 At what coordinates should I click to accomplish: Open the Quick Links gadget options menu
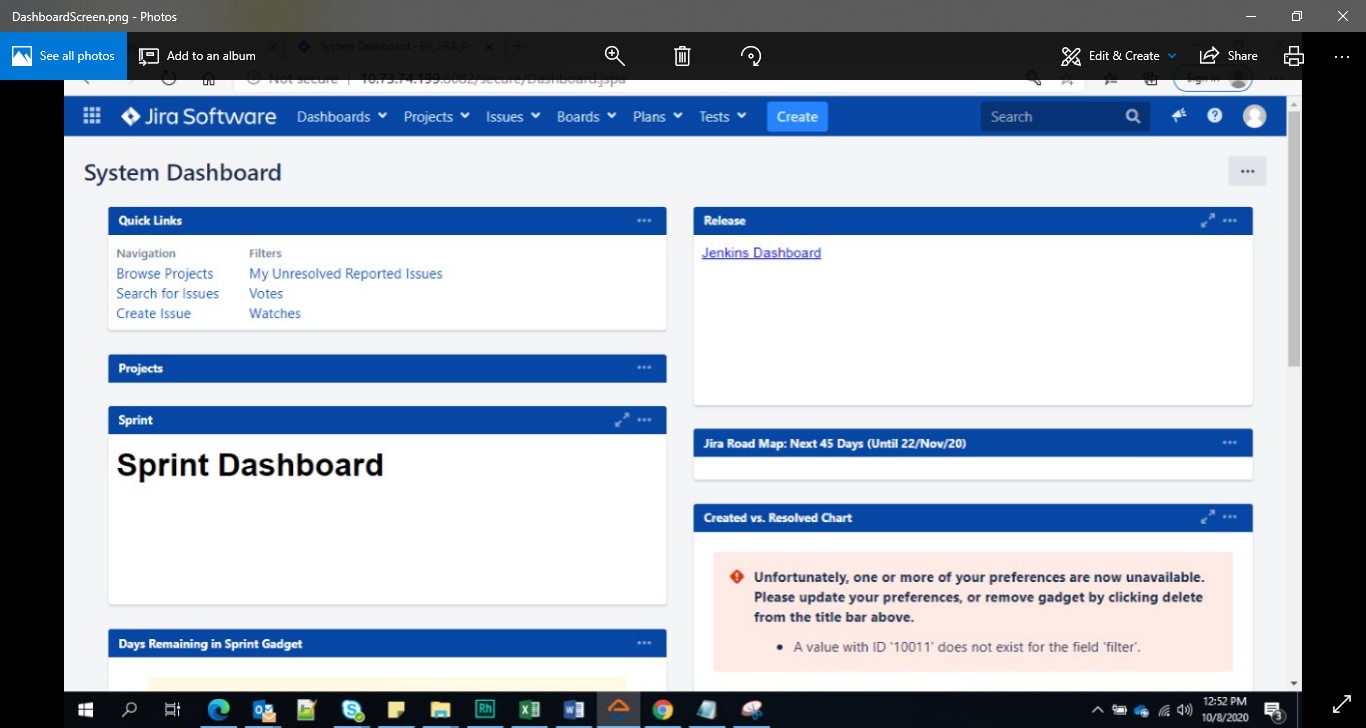[x=644, y=221]
